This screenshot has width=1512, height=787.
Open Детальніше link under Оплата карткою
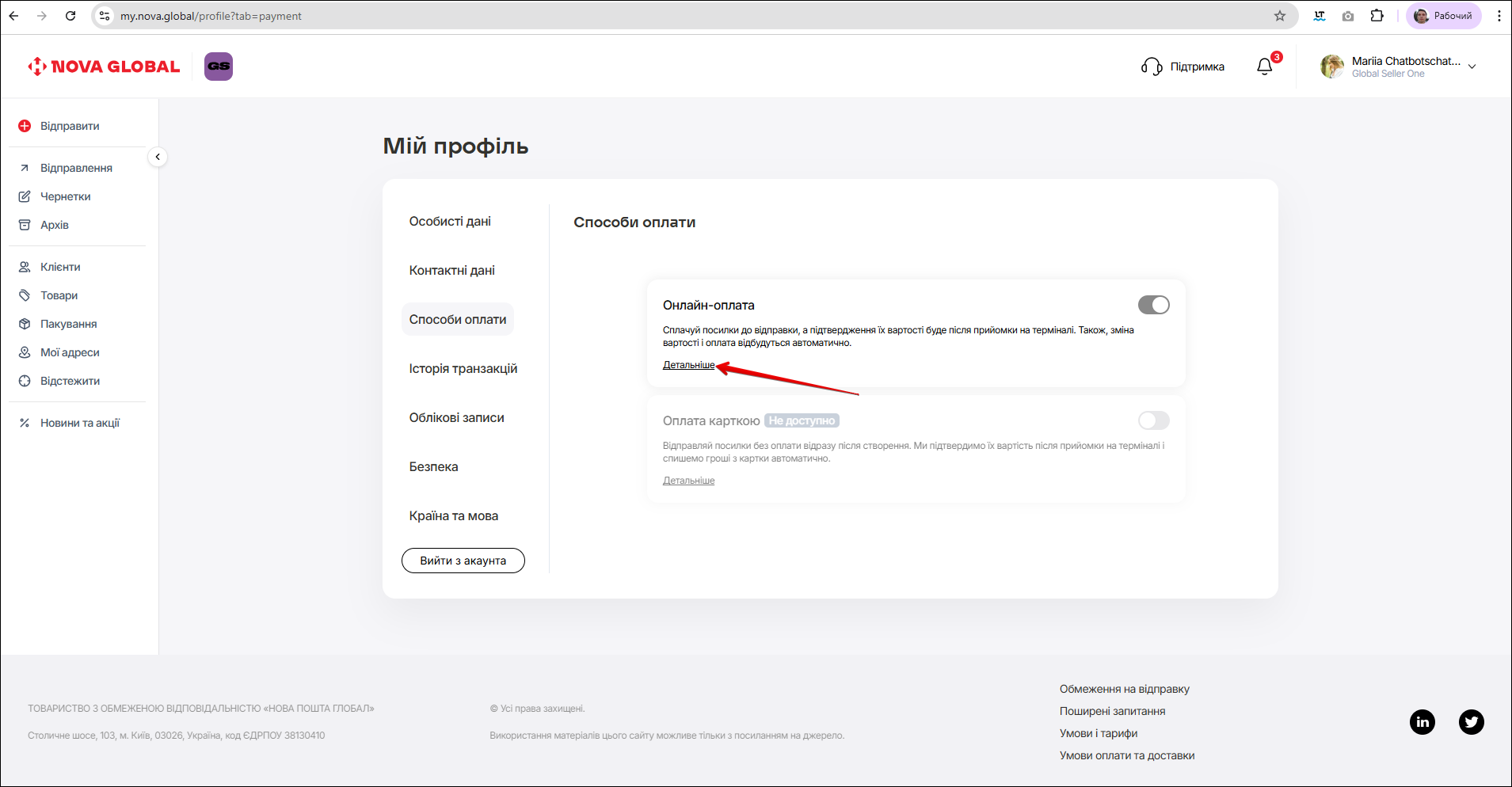point(688,481)
